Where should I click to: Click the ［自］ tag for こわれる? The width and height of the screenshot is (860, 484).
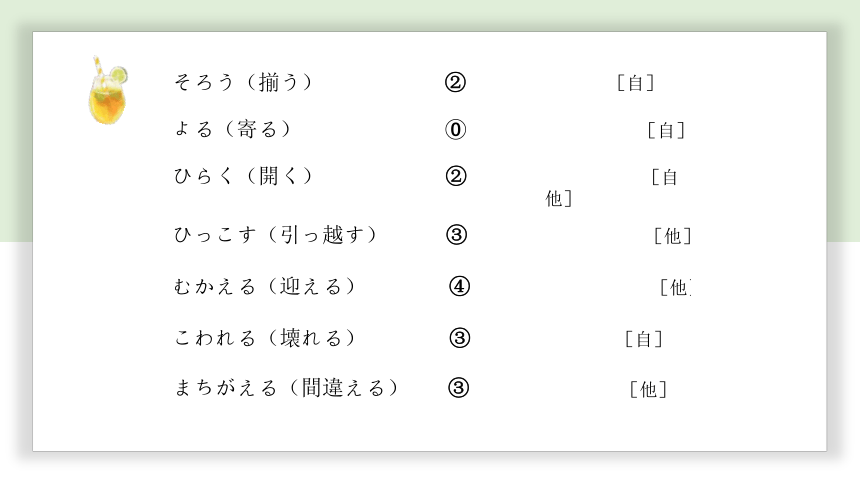644,339
